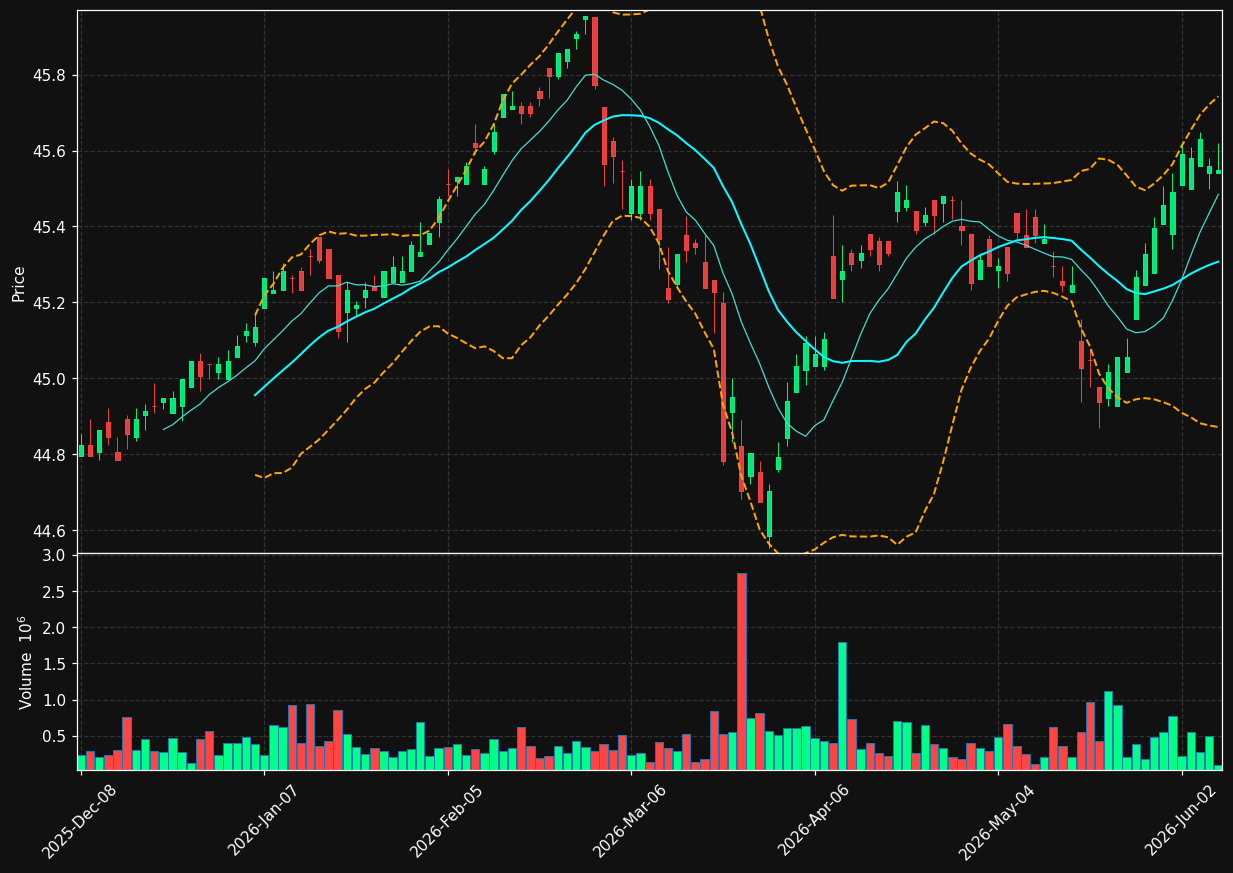Click the 45.0 price axis label
Screen dimensions: 1233x873
(x=51, y=379)
